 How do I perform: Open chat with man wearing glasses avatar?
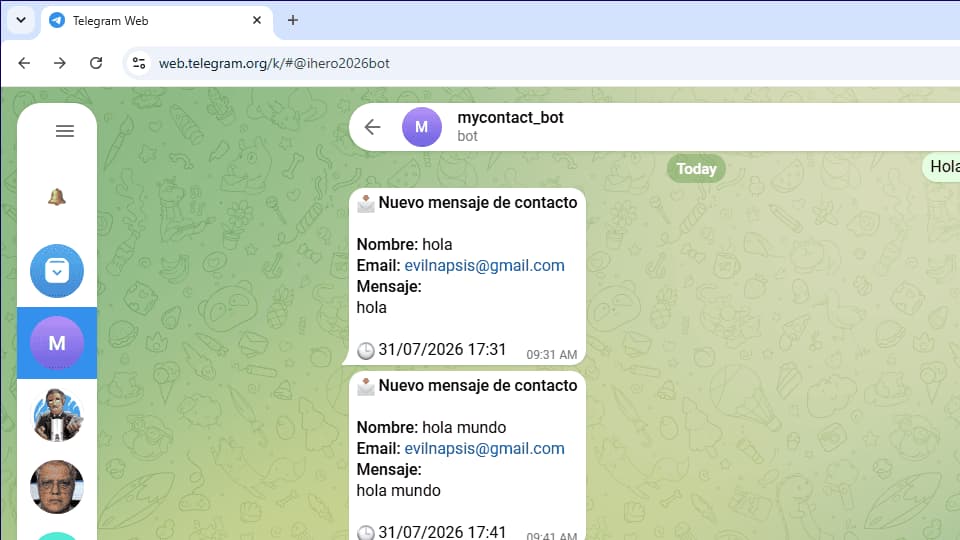pyautogui.click(x=57, y=487)
